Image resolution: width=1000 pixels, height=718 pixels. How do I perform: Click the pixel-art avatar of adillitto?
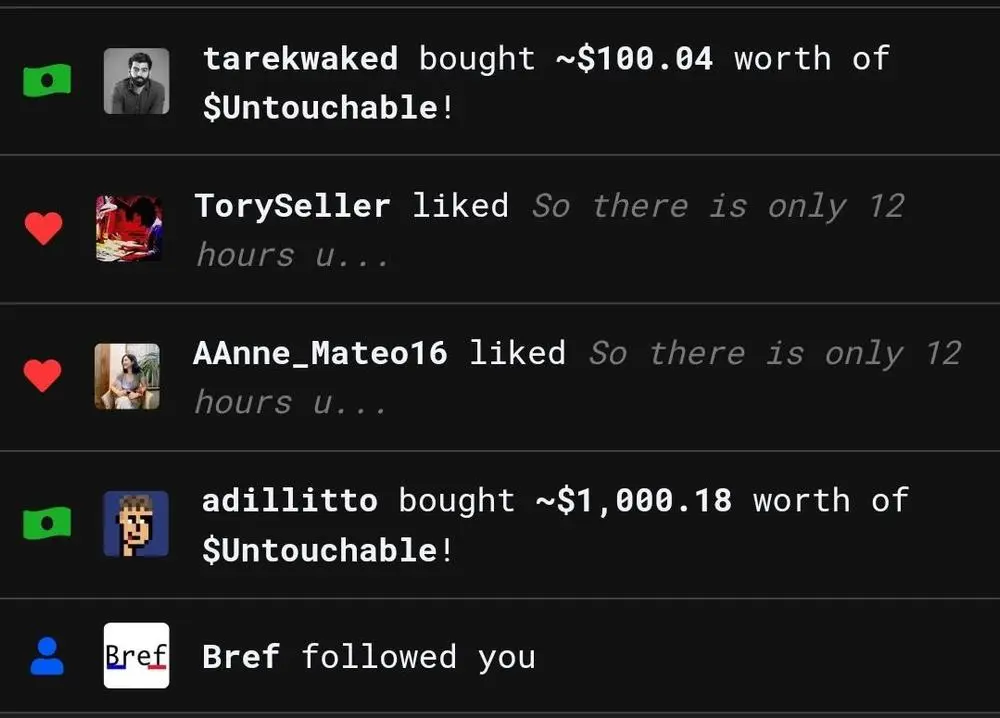(137, 524)
